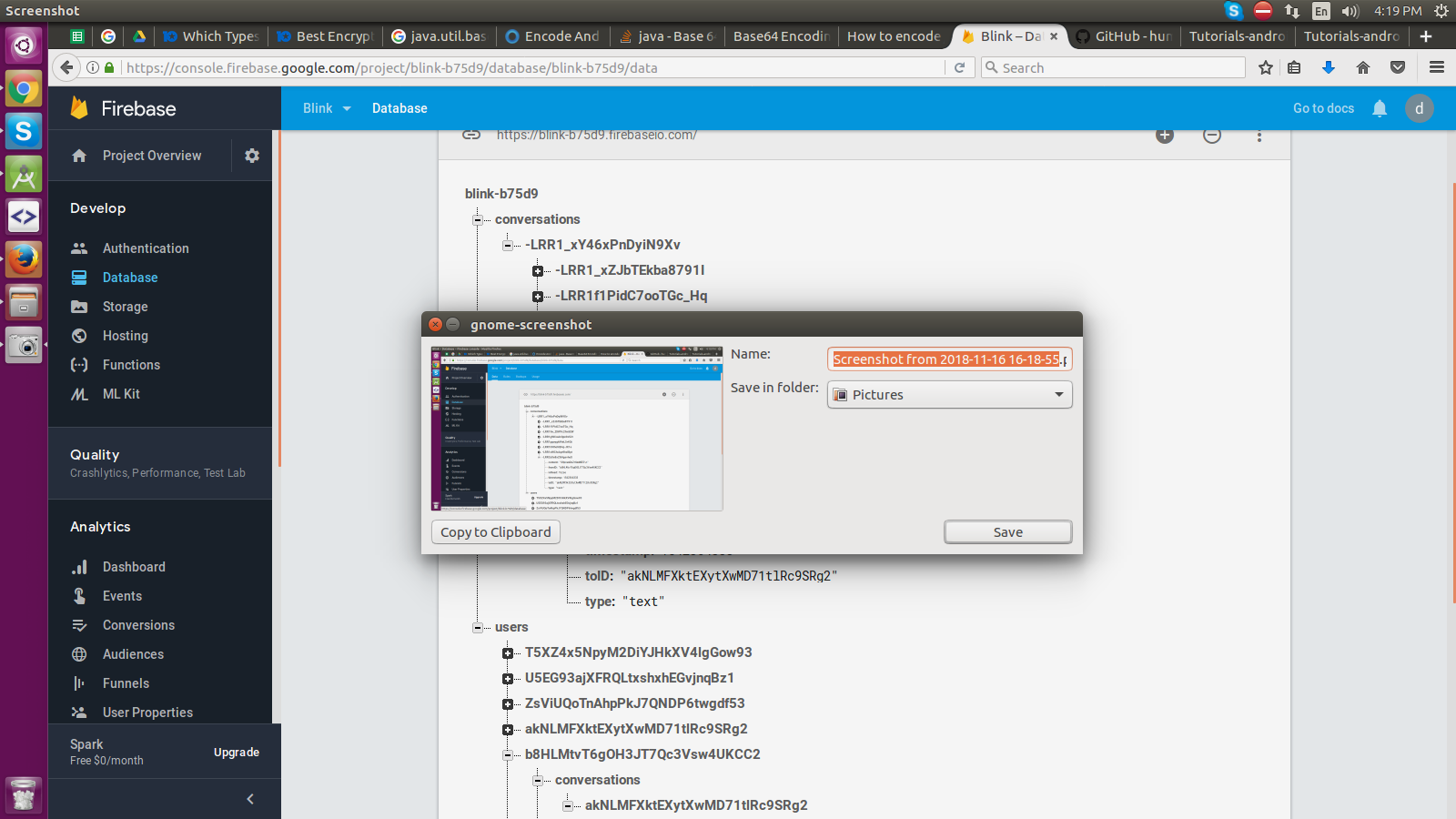
Task: Open Ubuntu dash search icon
Action: [24, 45]
